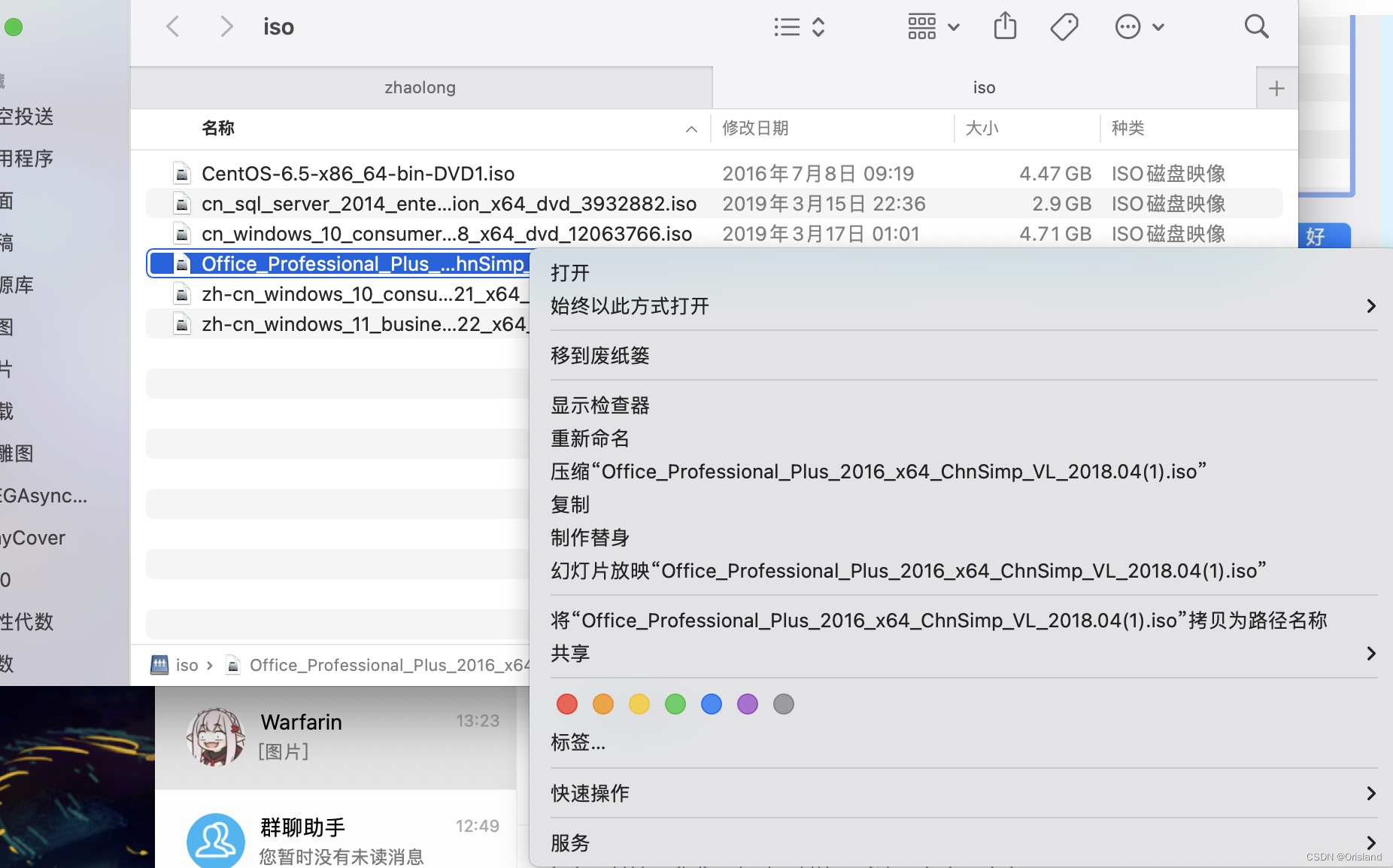Image resolution: width=1393 pixels, height=868 pixels.
Task: Open Warfarin chat in chat window
Action: click(x=335, y=737)
